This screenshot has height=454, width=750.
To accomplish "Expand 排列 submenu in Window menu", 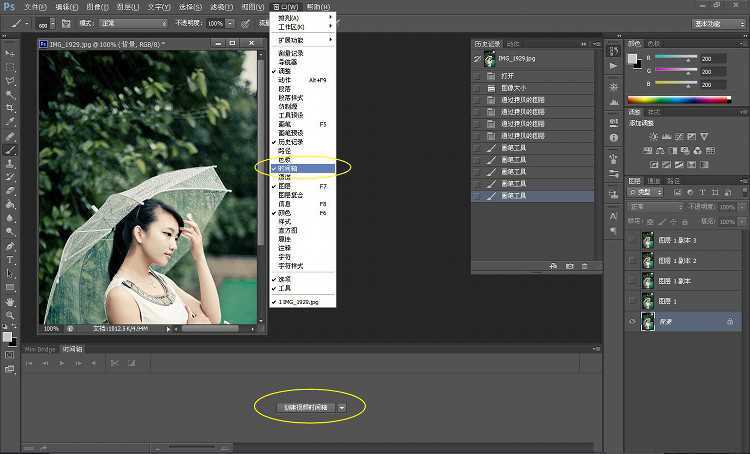I will (303, 18).
